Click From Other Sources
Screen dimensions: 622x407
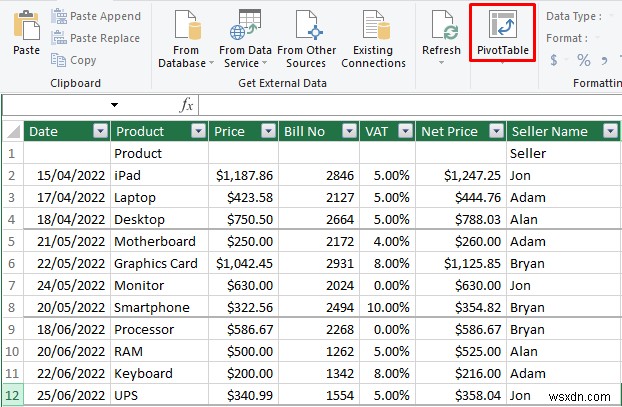click(306, 39)
